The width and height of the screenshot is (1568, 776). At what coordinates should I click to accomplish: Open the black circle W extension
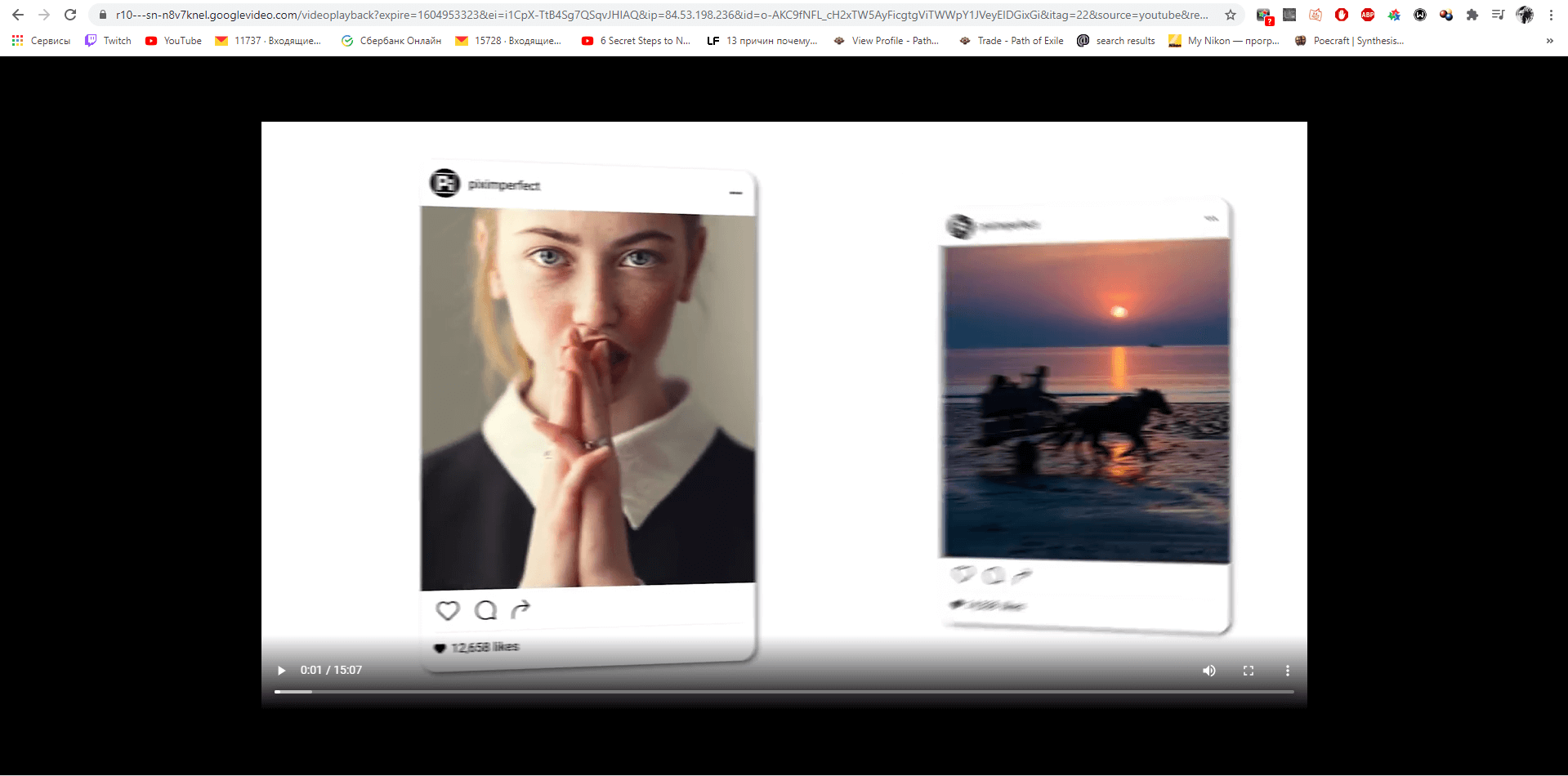1420,15
